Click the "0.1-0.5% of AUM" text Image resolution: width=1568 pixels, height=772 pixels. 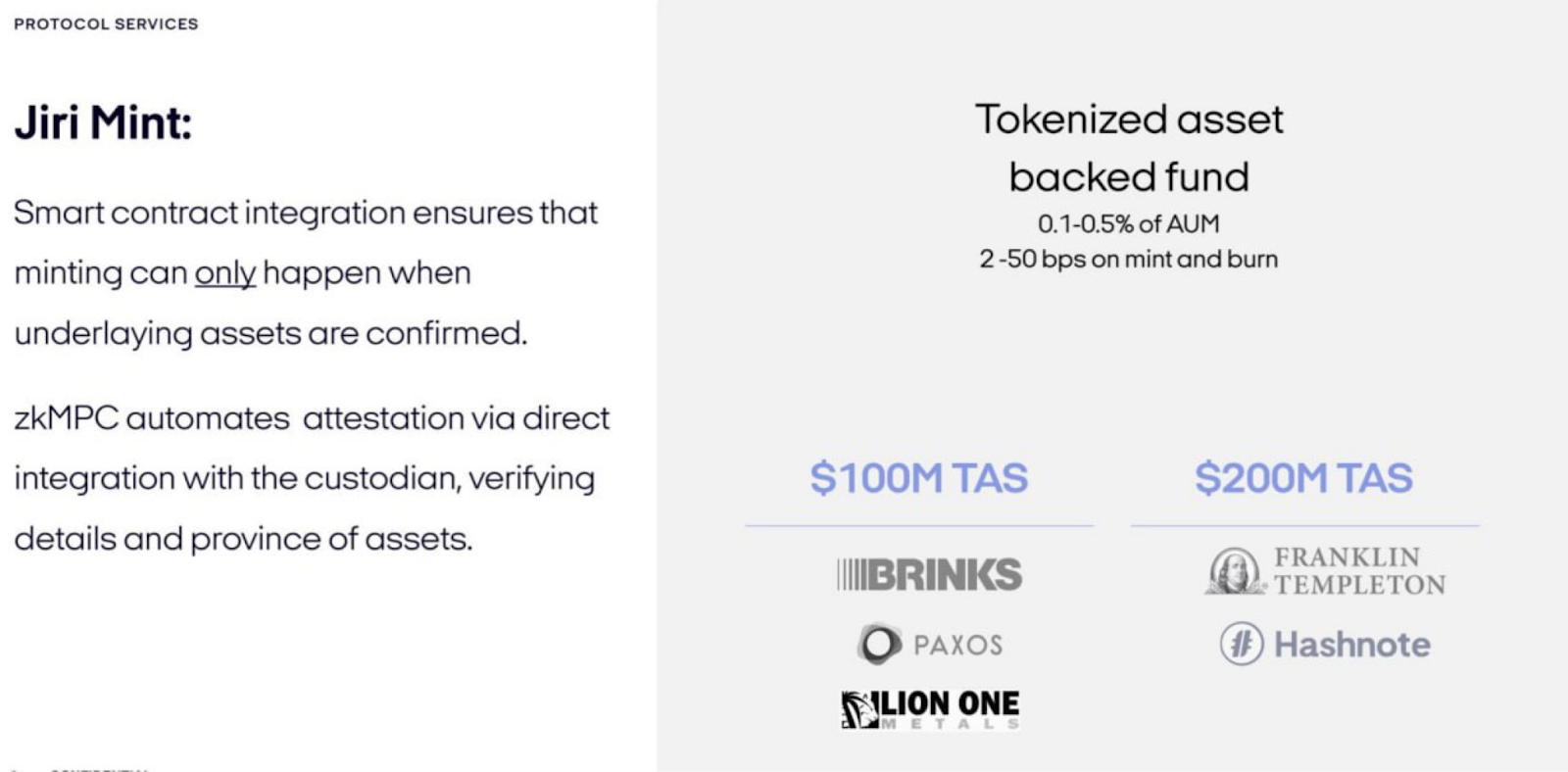click(1129, 224)
